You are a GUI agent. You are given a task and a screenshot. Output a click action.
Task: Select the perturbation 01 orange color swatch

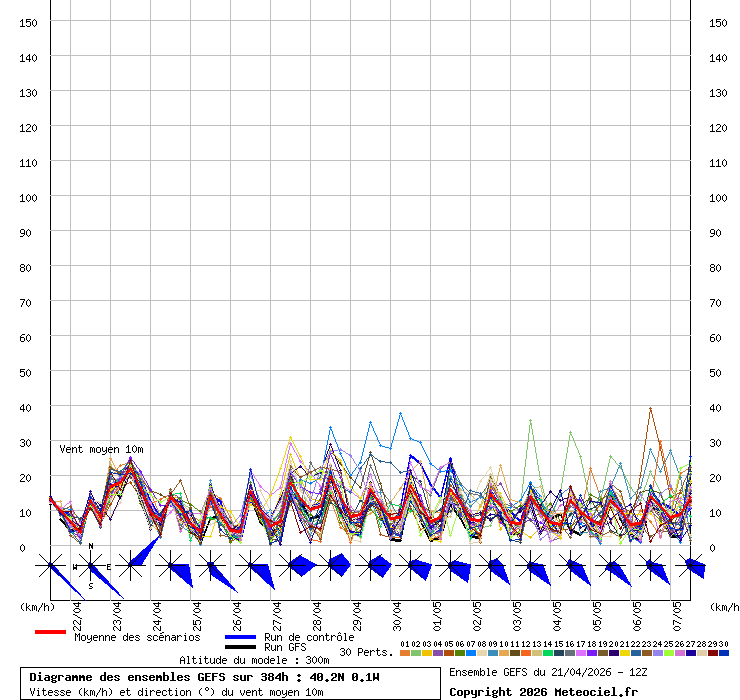404,653
